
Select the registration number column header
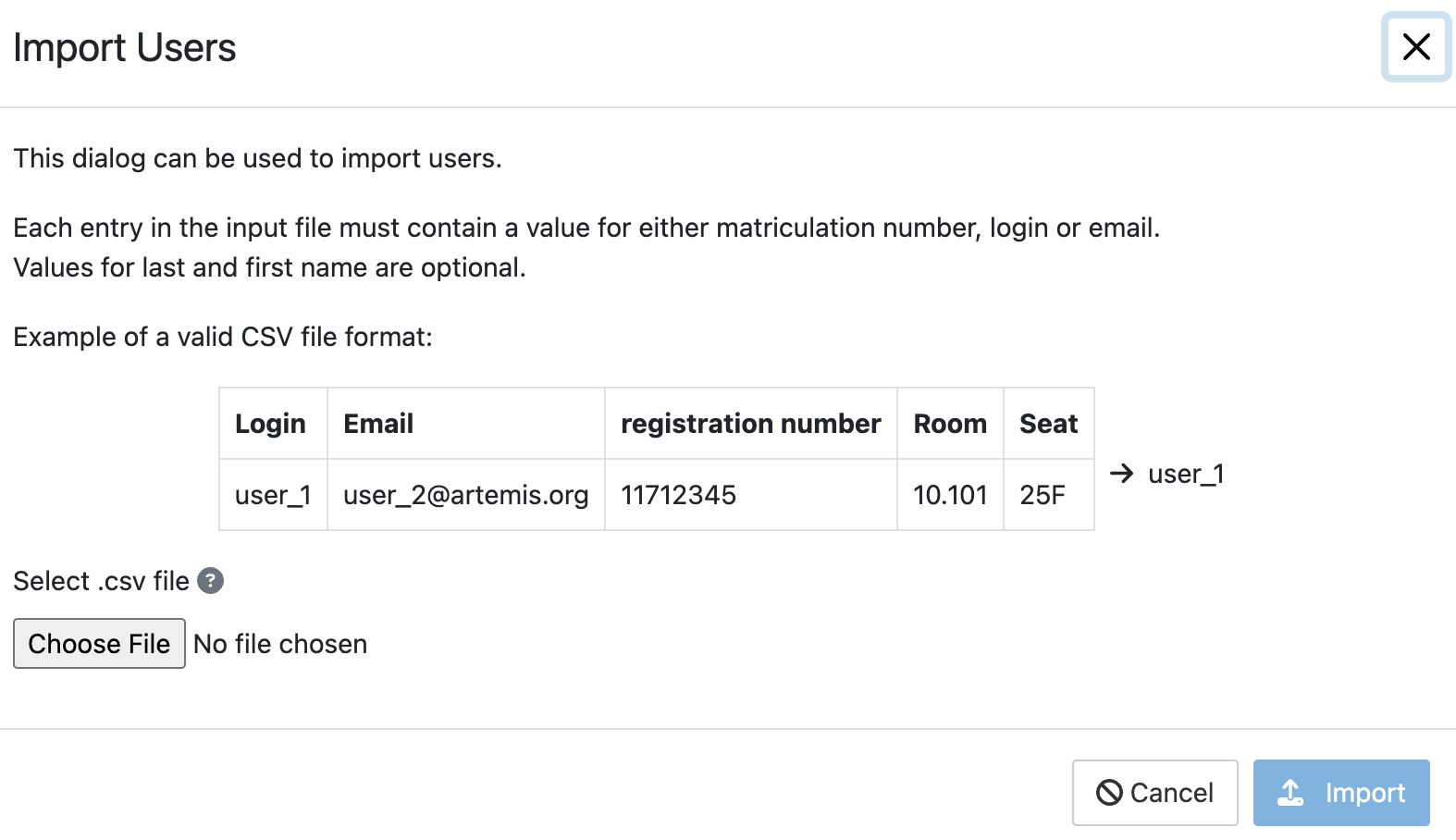click(x=750, y=424)
